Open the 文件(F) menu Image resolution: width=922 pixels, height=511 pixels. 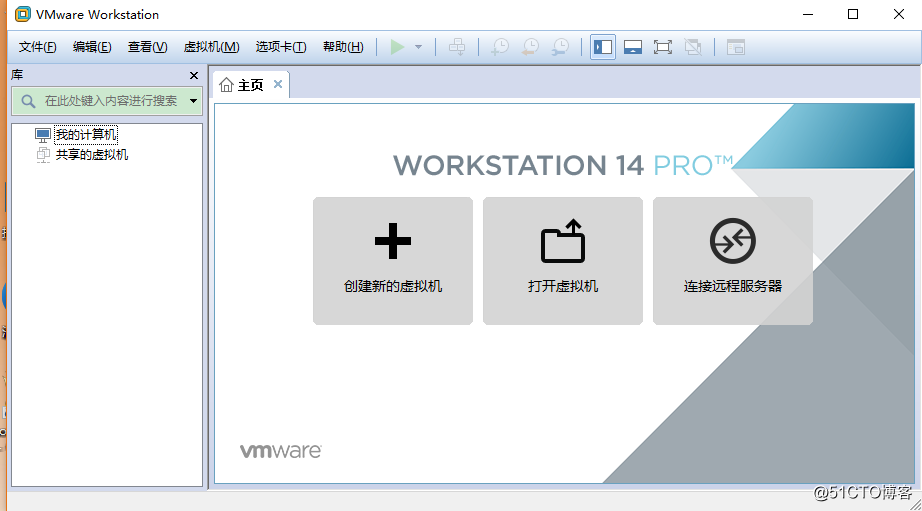pos(38,47)
